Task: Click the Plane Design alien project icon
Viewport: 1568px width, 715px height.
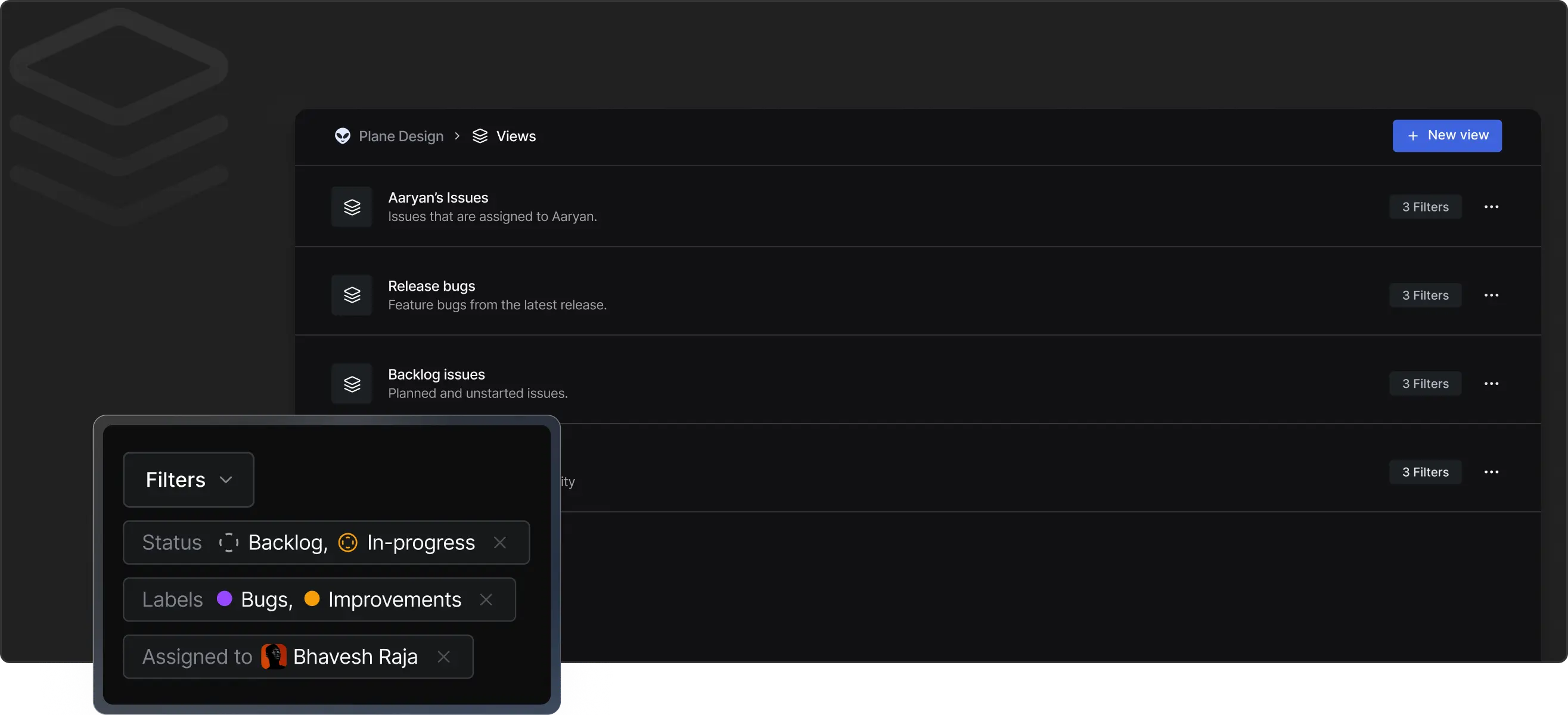Action: [x=343, y=136]
